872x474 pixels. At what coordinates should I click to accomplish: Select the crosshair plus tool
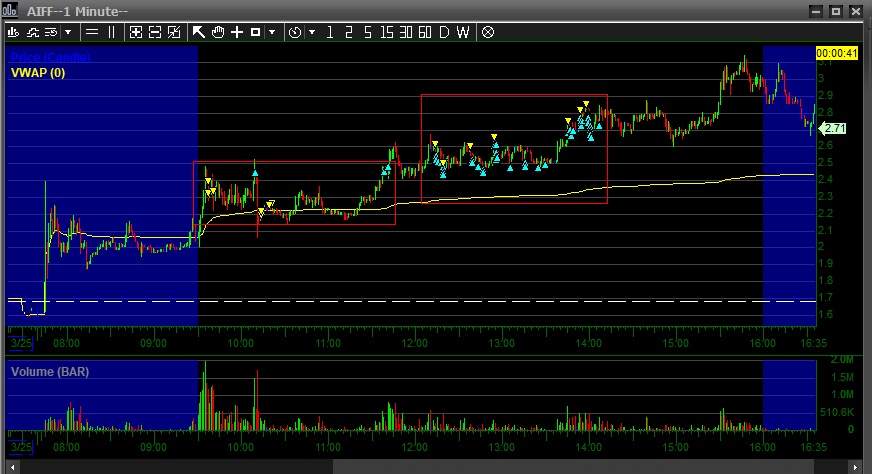237,32
